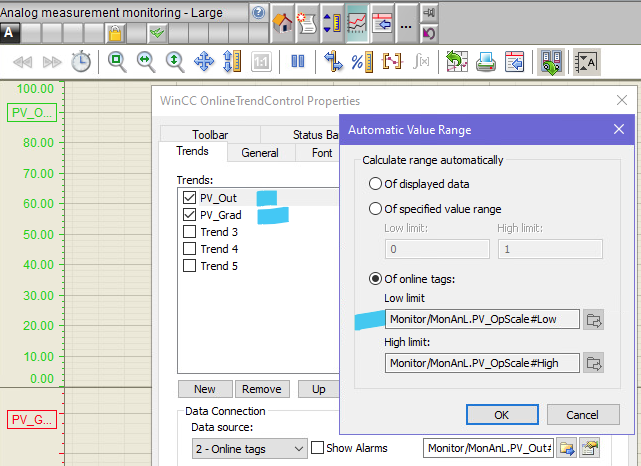
Task: Browse tag for Low limit field
Action: pyautogui.click(x=594, y=320)
